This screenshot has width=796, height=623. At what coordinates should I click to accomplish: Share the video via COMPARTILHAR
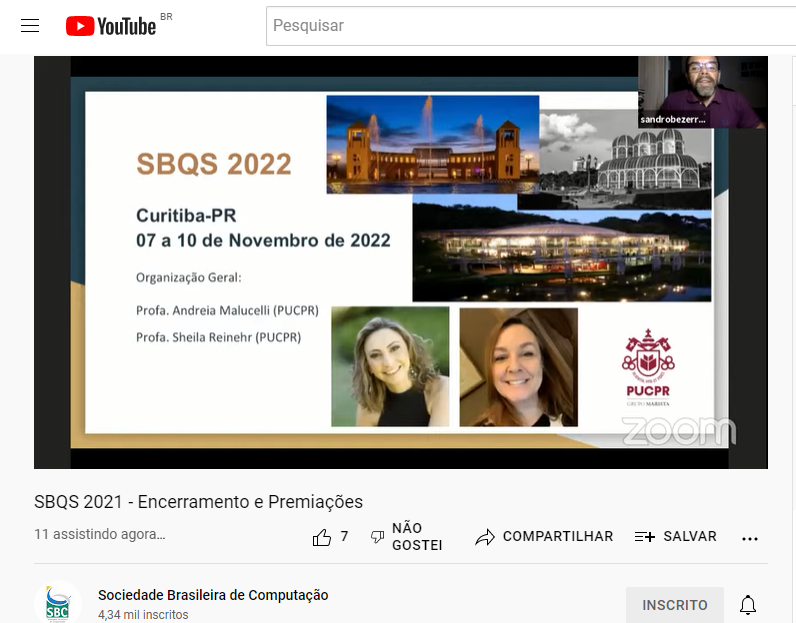(x=544, y=537)
